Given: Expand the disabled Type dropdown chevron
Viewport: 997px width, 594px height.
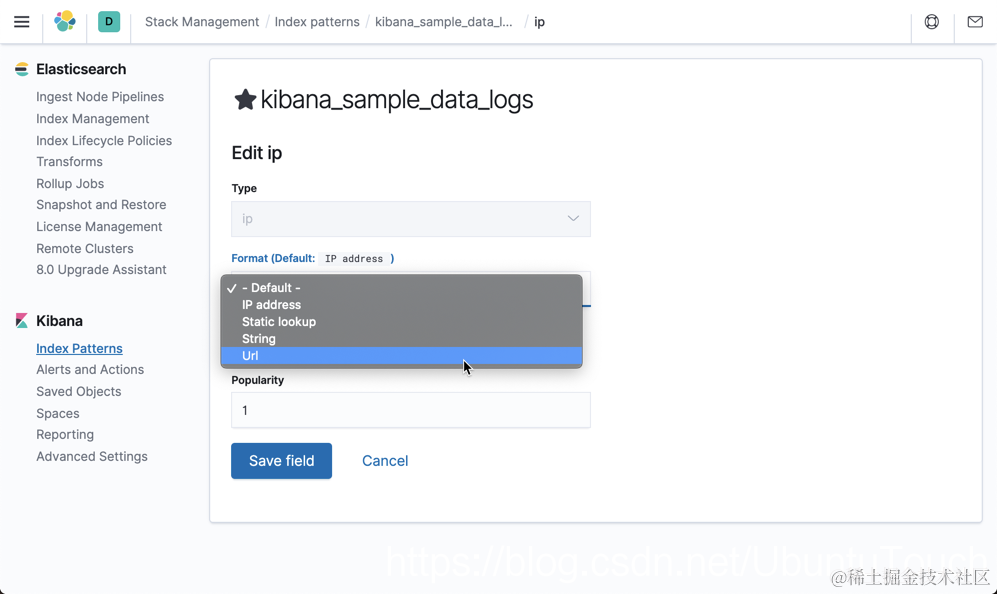Looking at the screenshot, I should point(573,219).
